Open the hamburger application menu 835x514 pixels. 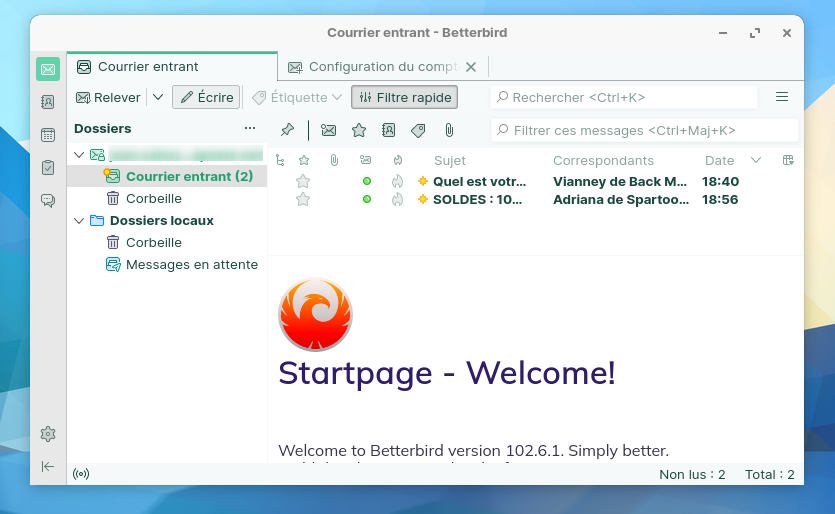coord(782,97)
